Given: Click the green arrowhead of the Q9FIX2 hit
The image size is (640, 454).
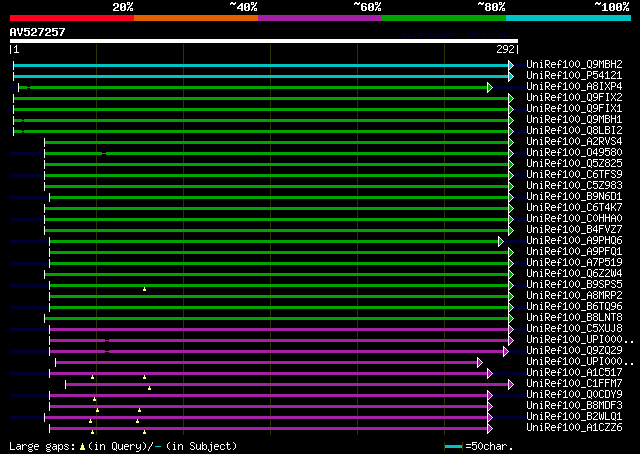Looking at the screenshot, I should pos(511,98).
